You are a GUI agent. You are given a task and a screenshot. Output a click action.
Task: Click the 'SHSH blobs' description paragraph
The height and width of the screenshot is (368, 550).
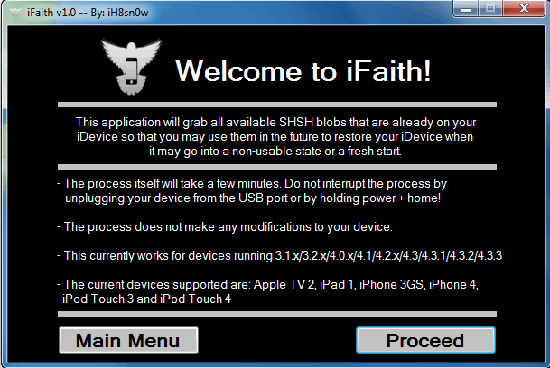click(275, 136)
